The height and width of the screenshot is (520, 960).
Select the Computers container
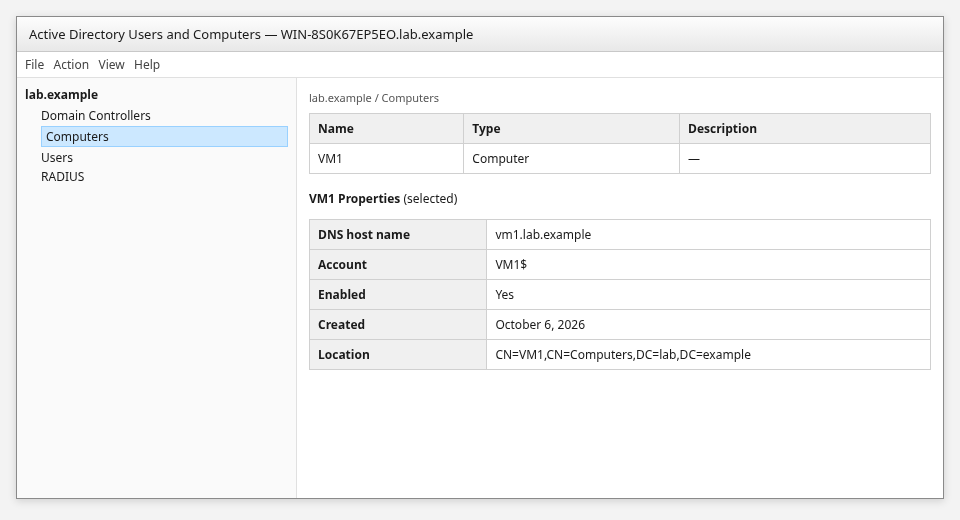point(164,137)
